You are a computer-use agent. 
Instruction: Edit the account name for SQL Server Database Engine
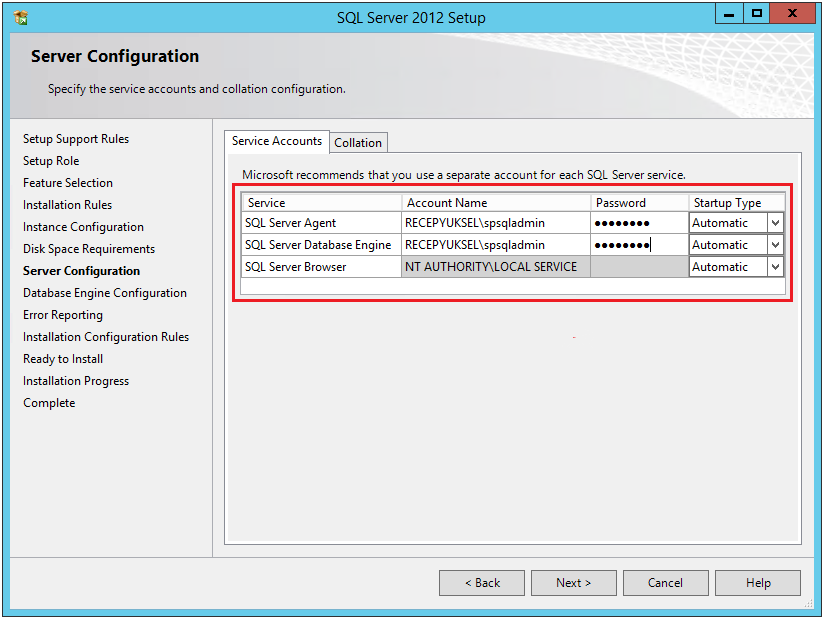click(496, 245)
